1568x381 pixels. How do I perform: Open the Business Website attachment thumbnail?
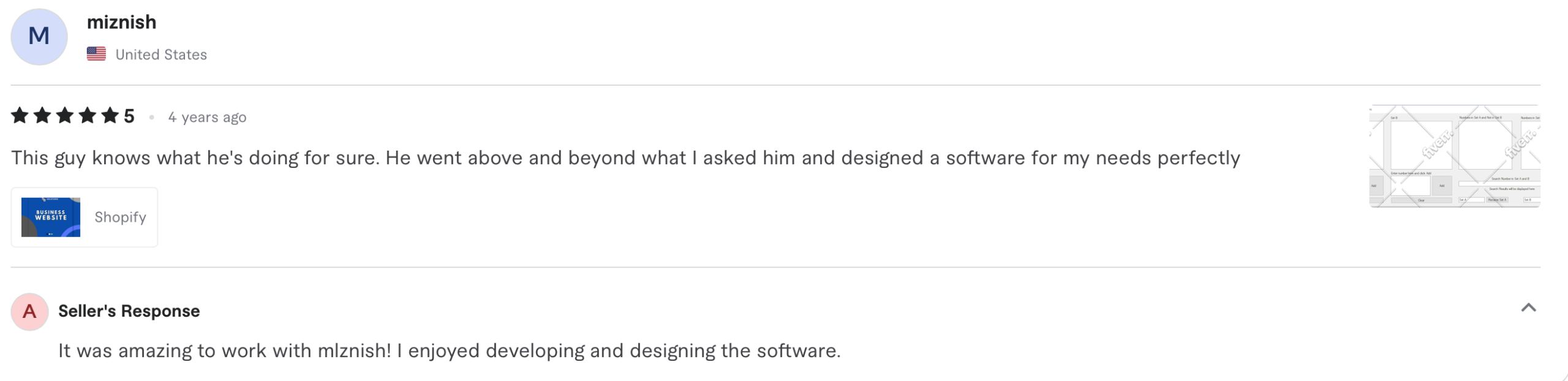tap(52, 217)
